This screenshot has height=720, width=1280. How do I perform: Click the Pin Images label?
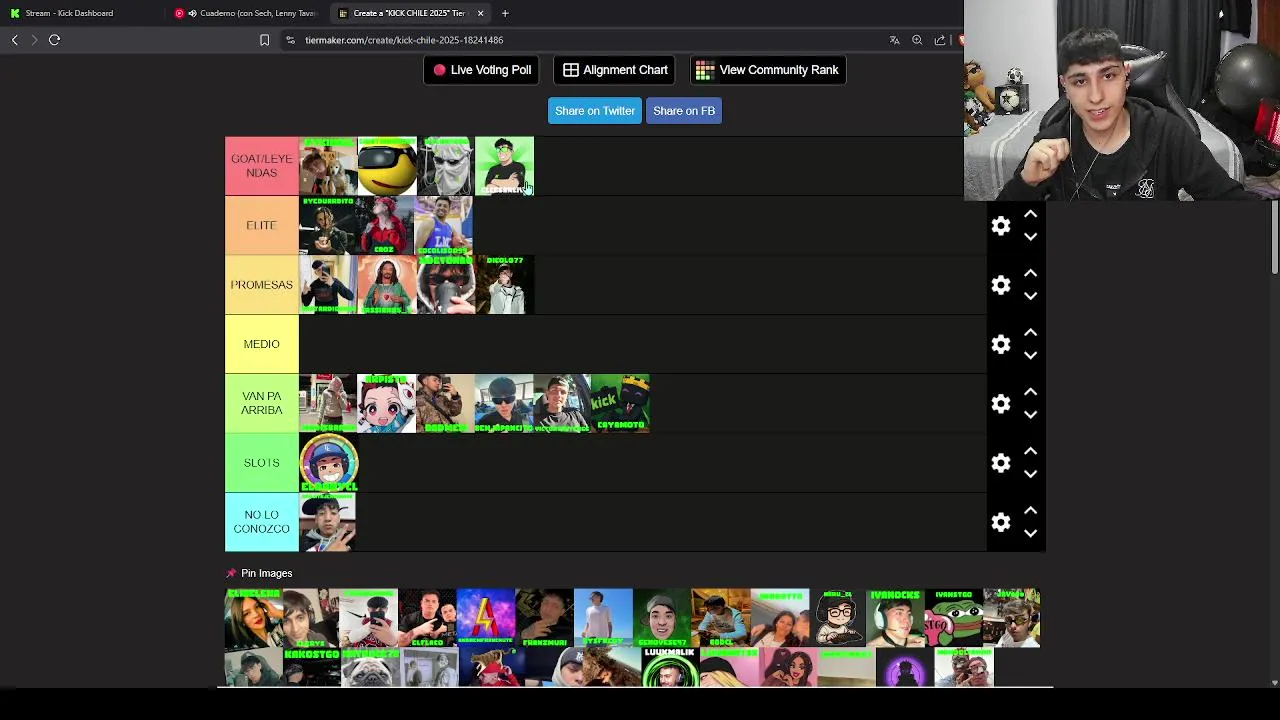pyautogui.click(x=266, y=573)
